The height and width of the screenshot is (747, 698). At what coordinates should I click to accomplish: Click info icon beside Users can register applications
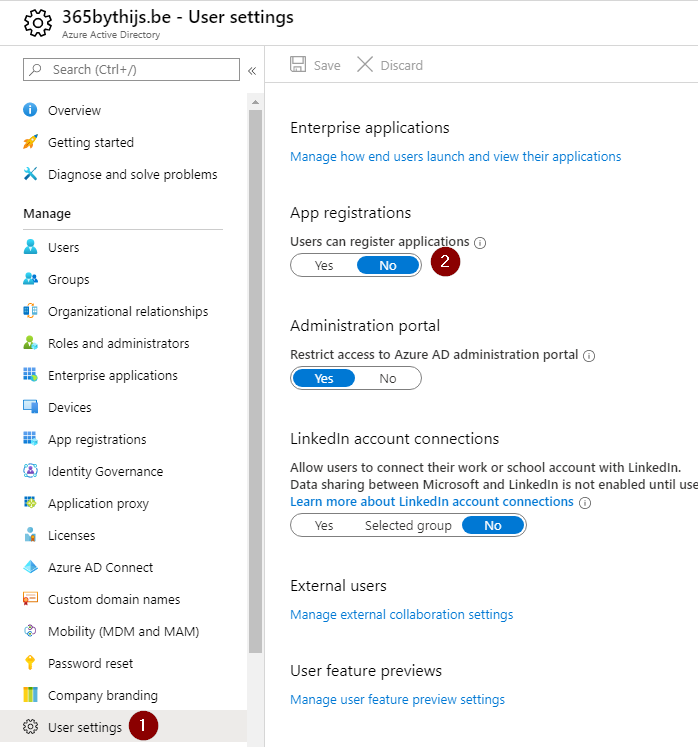(480, 242)
